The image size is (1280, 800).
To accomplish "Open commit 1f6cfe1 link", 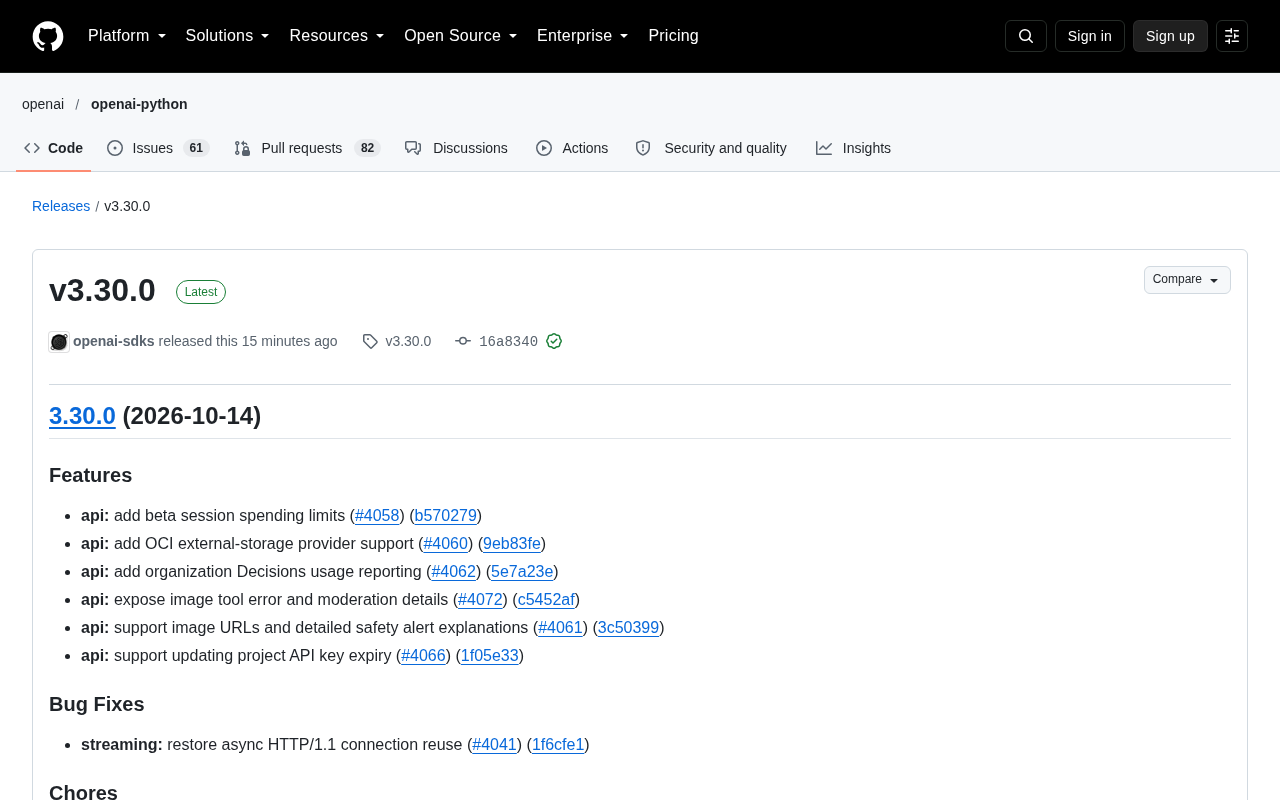I will (558, 745).
